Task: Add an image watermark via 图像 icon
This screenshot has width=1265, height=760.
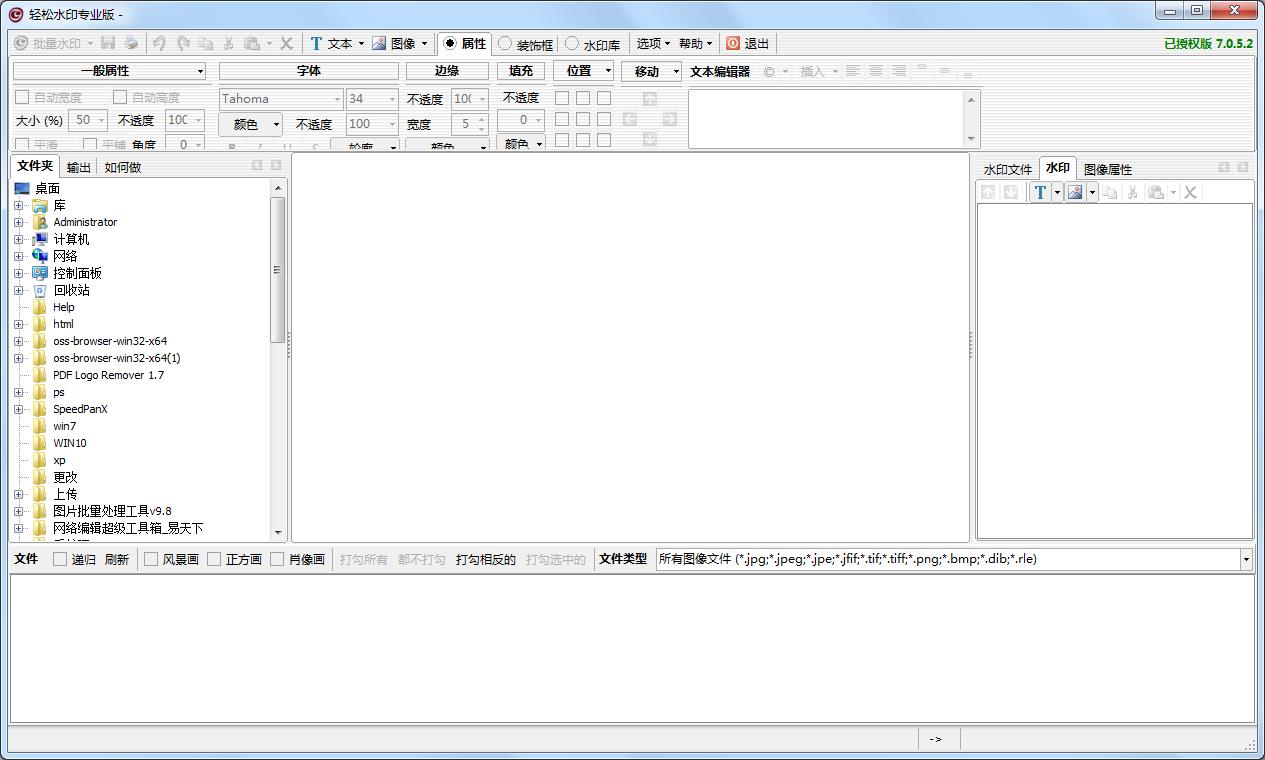Action: tap(379, 43)
